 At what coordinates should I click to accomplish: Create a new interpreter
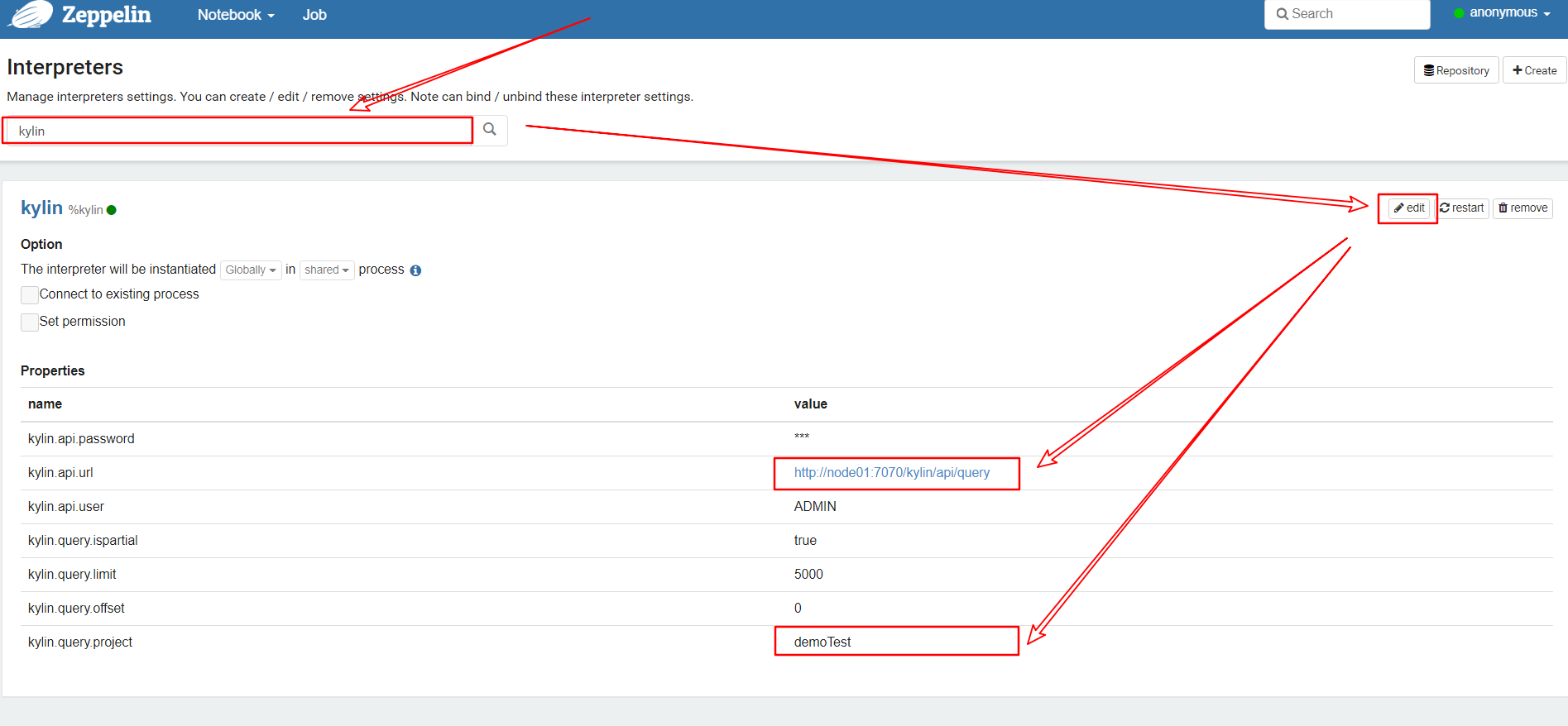[x=1535, y=70]
